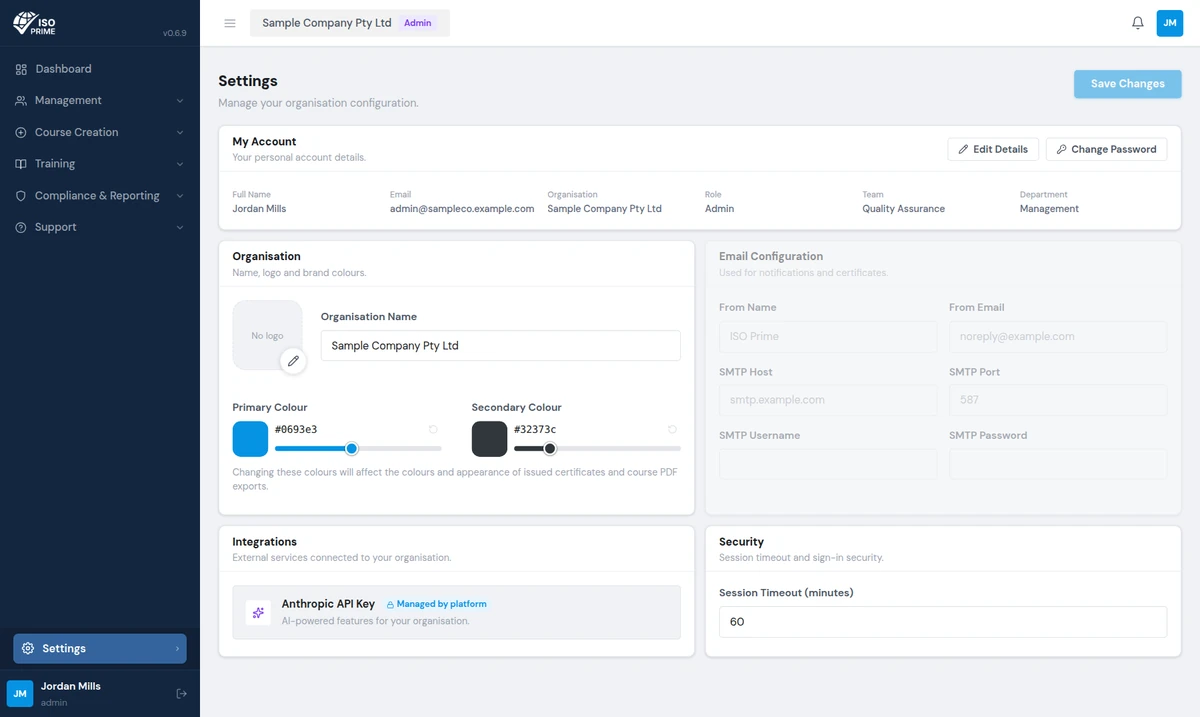Image resolution: width=1200 pixels, height=717 pixels.
Task: Click the Training book icon
Action: [21, 164]
